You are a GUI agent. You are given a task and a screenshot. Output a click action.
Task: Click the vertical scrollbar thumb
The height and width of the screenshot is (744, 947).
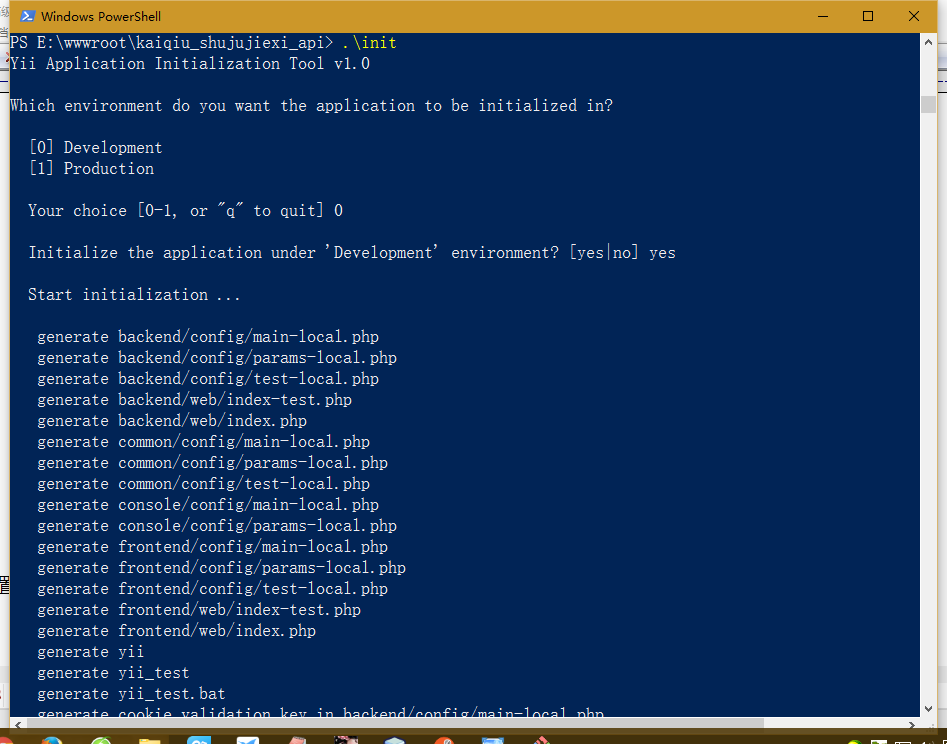pyautogui.click(x=928, y=103)
